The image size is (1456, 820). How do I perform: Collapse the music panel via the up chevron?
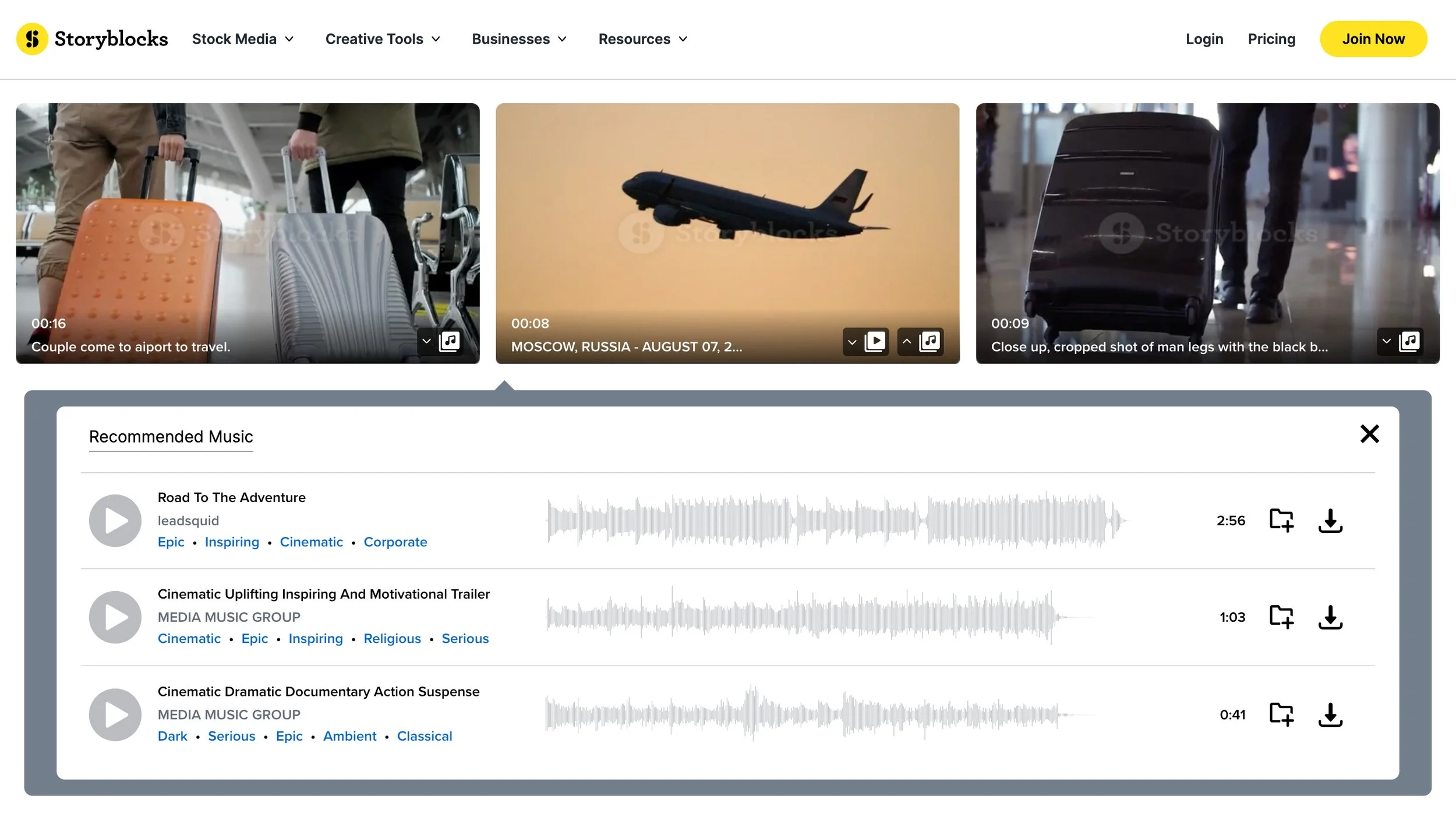tap(907, 341)
